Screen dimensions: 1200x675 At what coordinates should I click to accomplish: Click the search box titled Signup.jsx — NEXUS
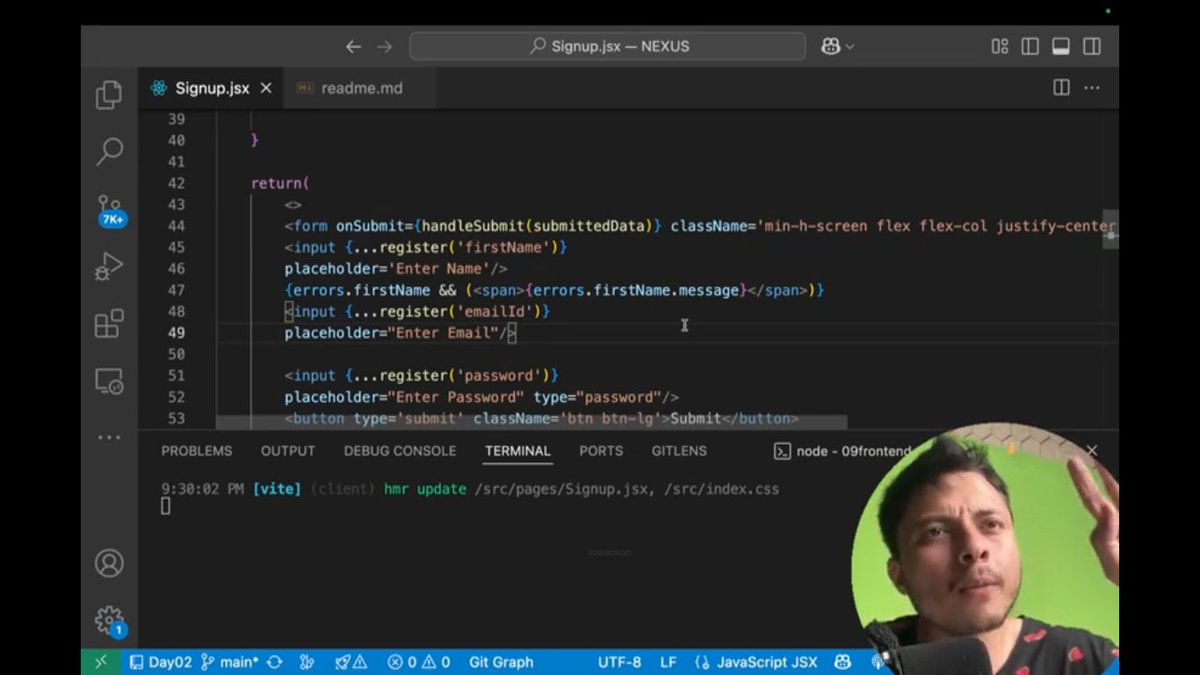[605, 46]
